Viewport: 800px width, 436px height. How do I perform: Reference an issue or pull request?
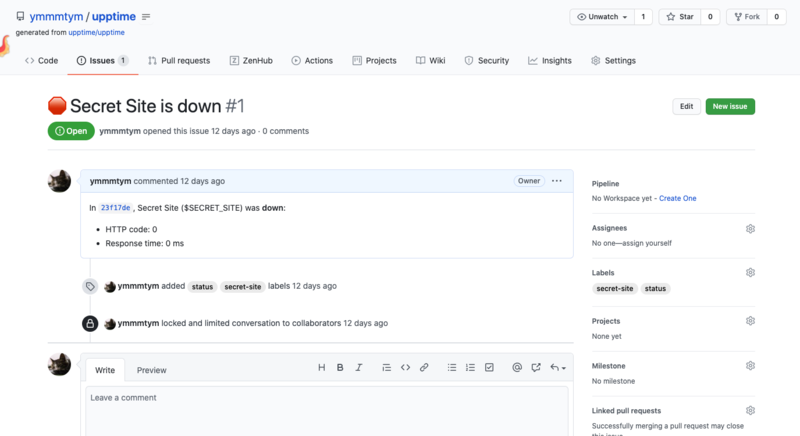(x=536, y=367)
